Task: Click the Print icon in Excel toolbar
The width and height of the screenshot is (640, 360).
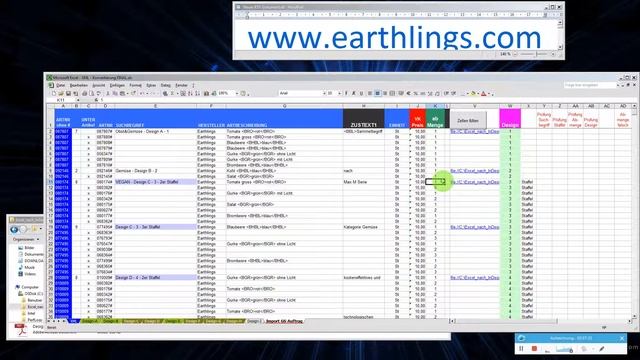Action: [84, 93]
